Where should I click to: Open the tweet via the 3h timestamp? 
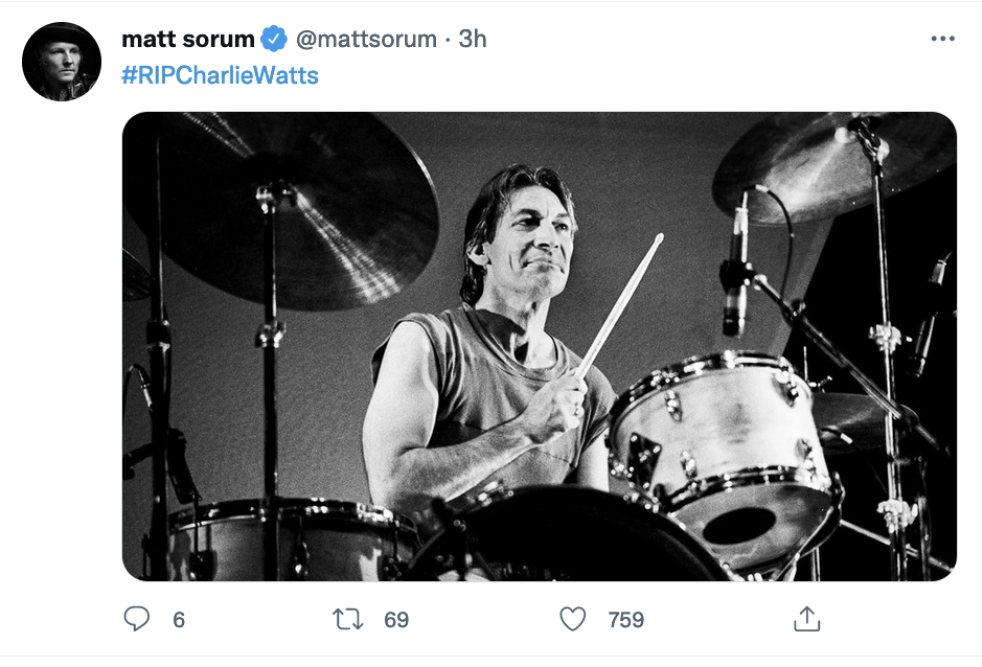[x=473, y=39]
